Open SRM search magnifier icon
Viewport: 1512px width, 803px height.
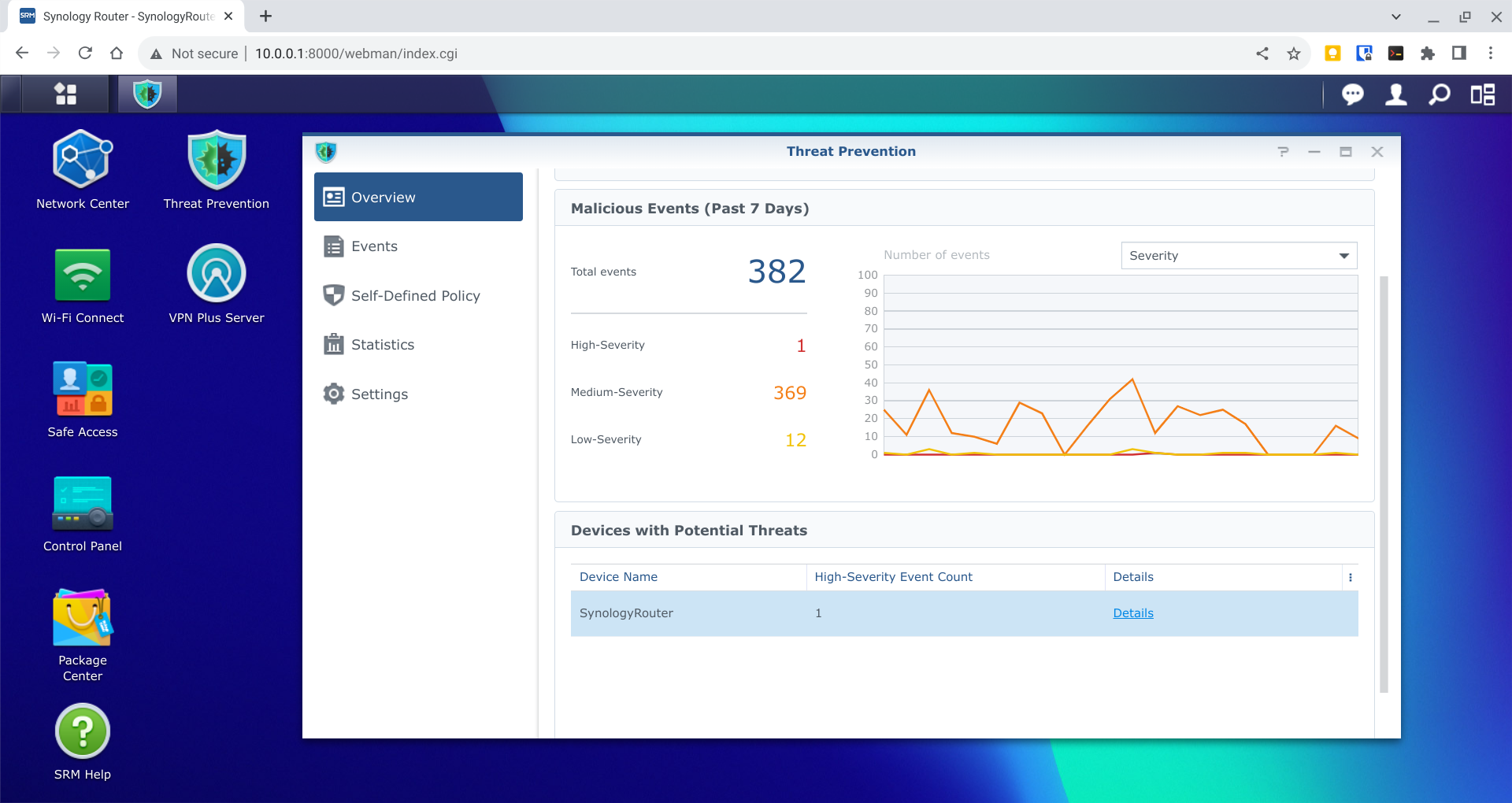coord(1440,94)
